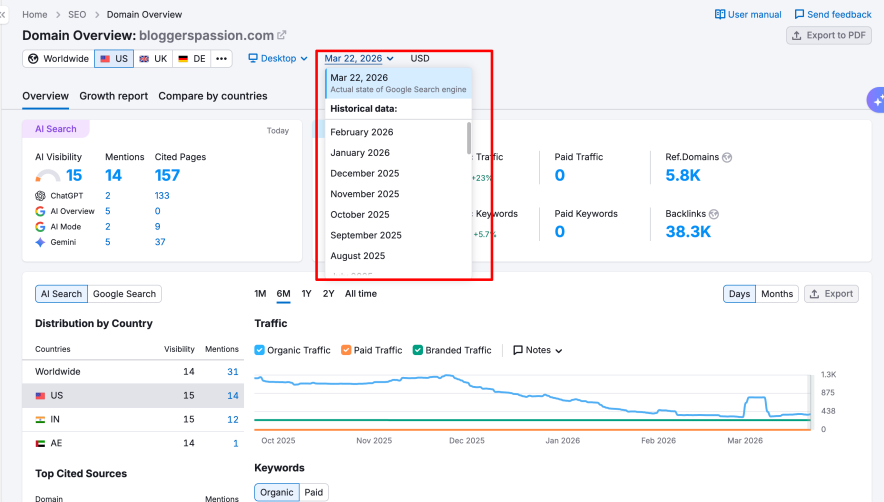Image resolution: width=884 pixels, height=502 pixels.
Task: Select the DE flag database
Action: coord(192,59)
